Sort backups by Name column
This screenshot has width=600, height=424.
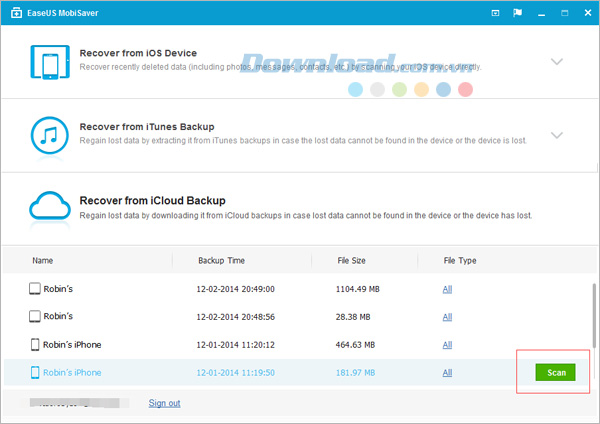(42, 261)
